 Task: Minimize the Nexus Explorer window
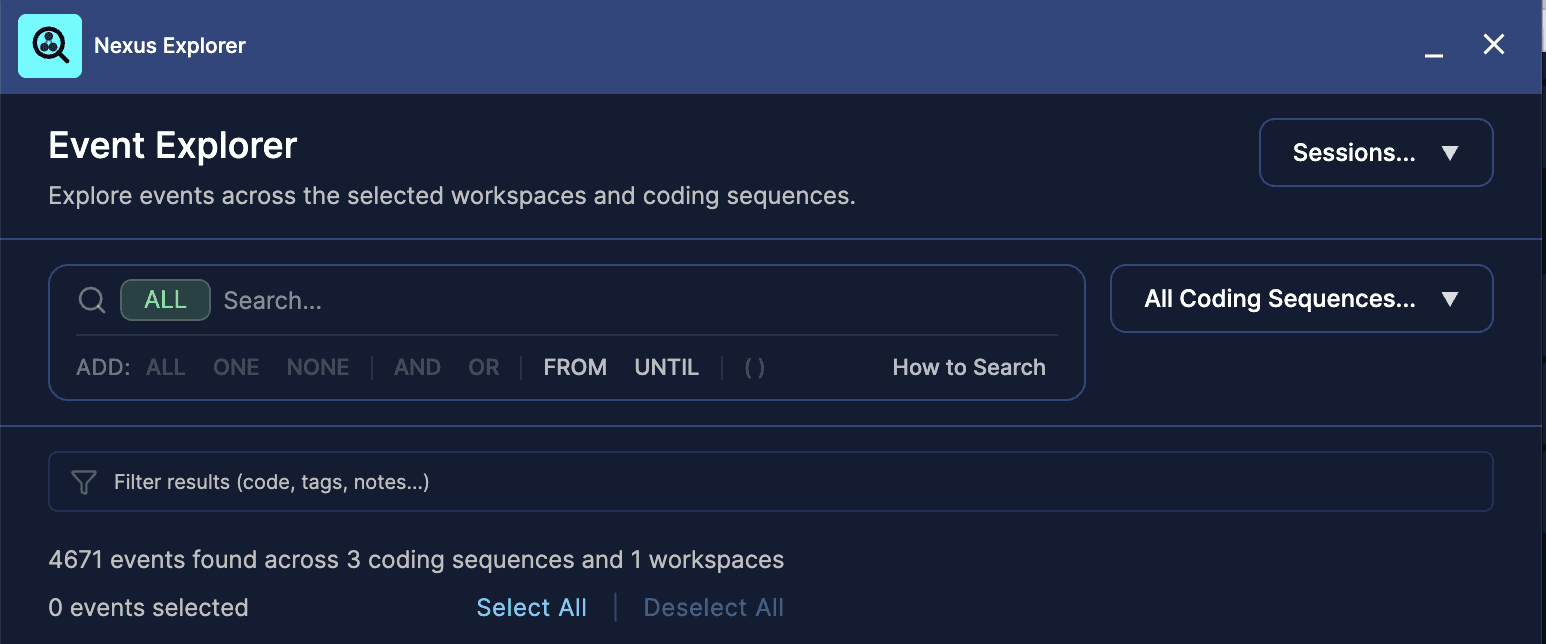(x=1434, y=47)
